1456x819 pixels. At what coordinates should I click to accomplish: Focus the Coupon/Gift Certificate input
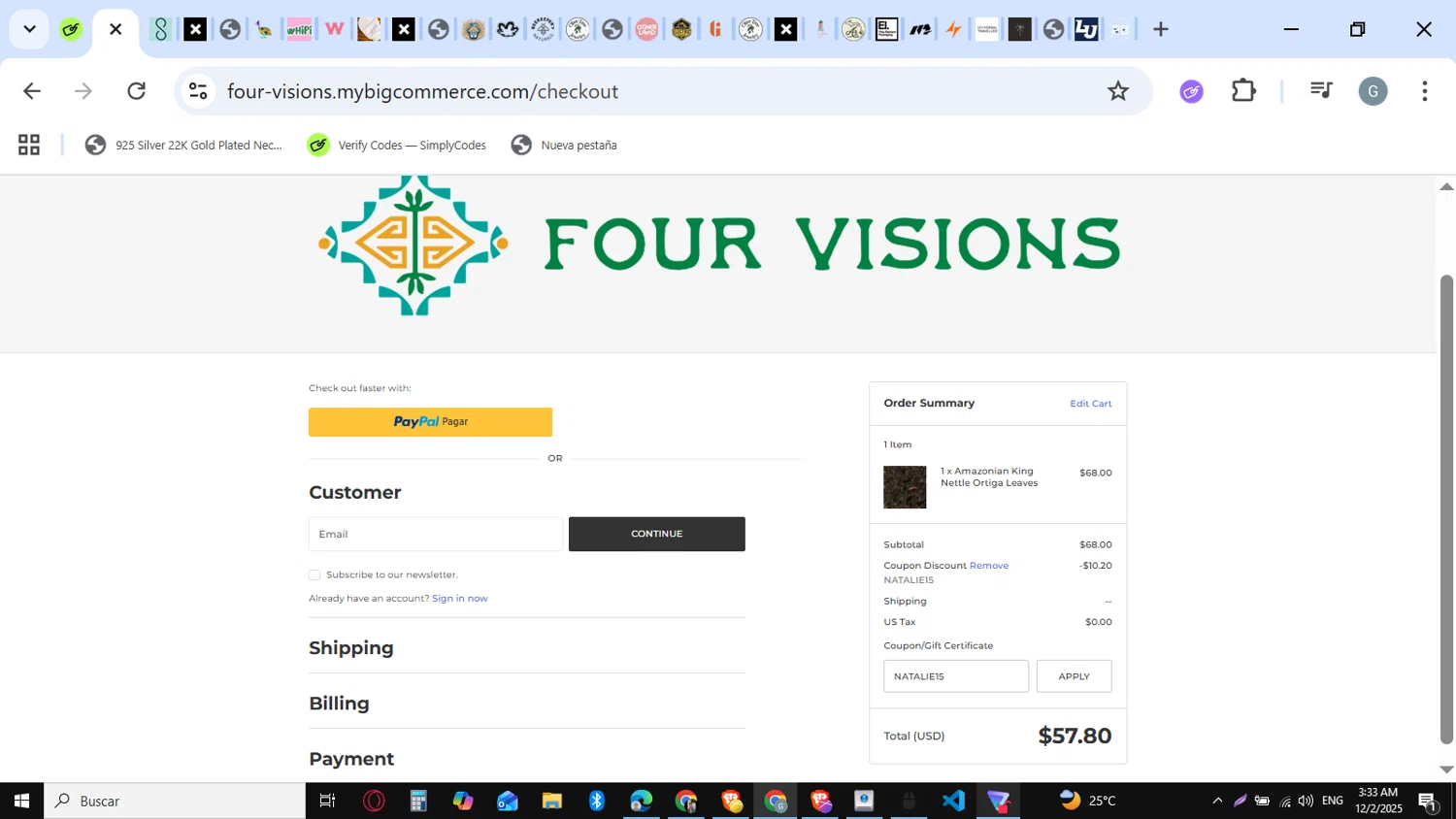coord(956,676)
